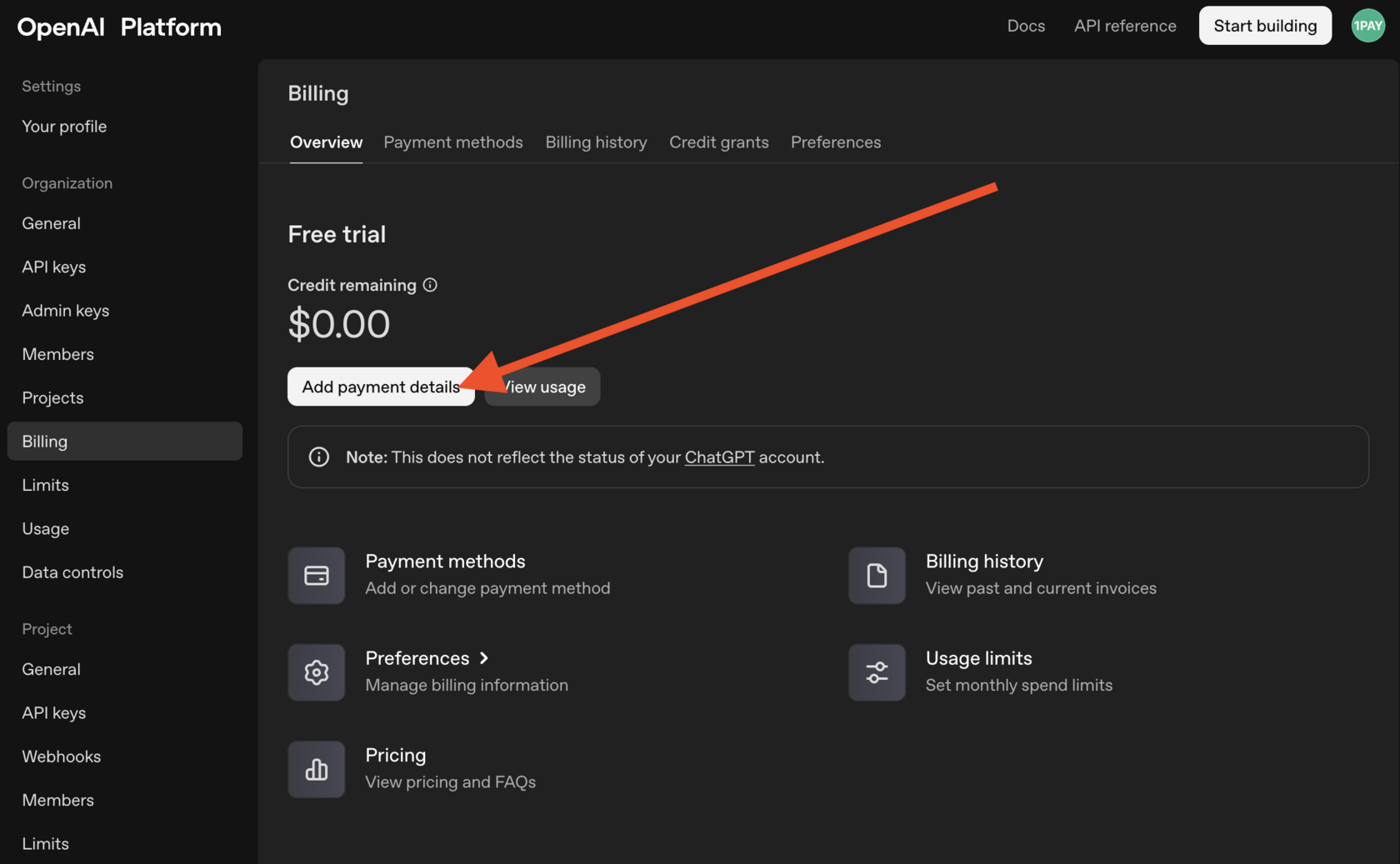Follow the ChatGPT link in the note
This screenshot has height=864, width=1400.
(719, 457)
